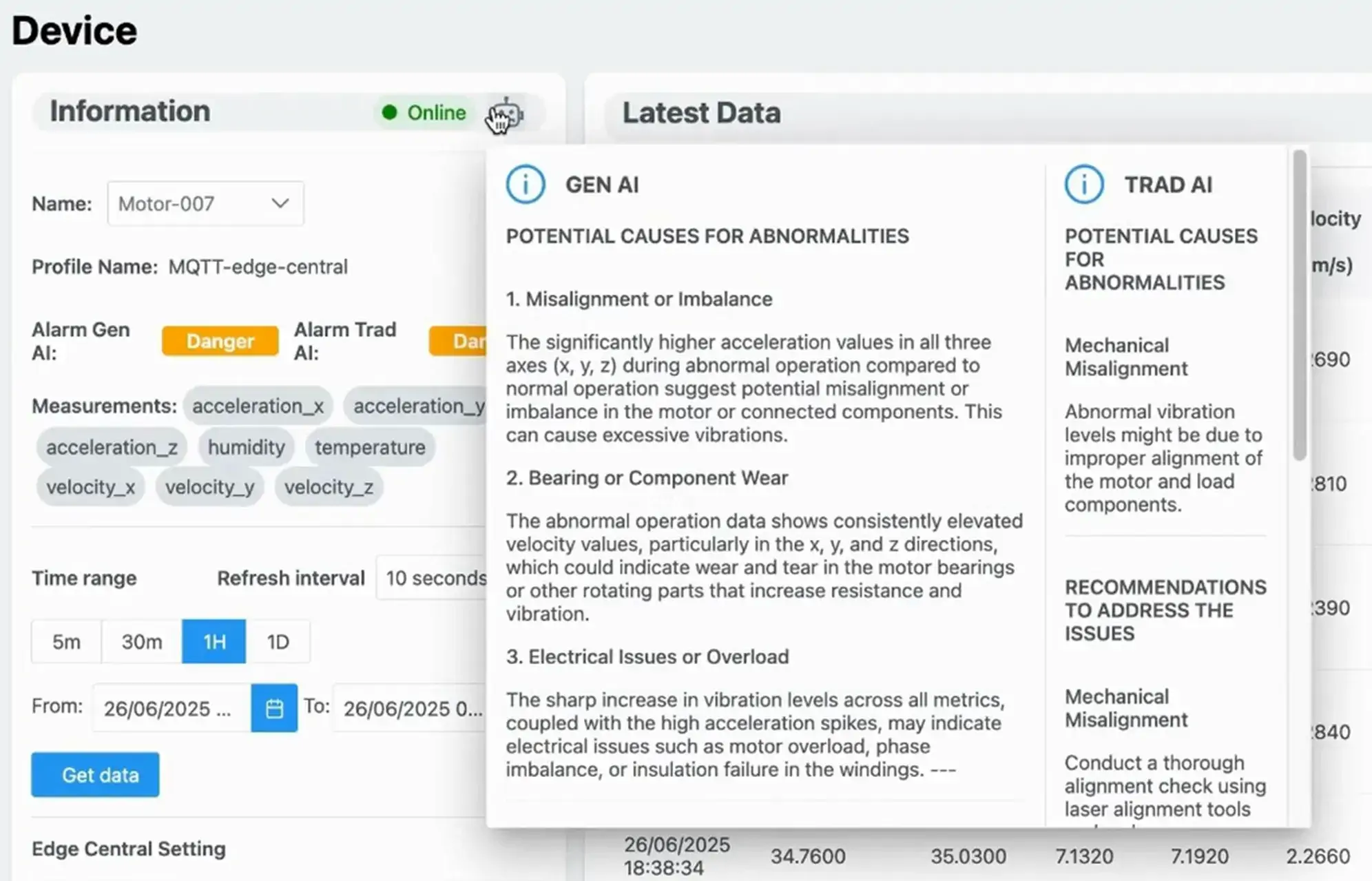Image resolution: width=1372 pixels, height=881 pixels.
Task: Click the From date input field
Action: (x=171, y=708)
